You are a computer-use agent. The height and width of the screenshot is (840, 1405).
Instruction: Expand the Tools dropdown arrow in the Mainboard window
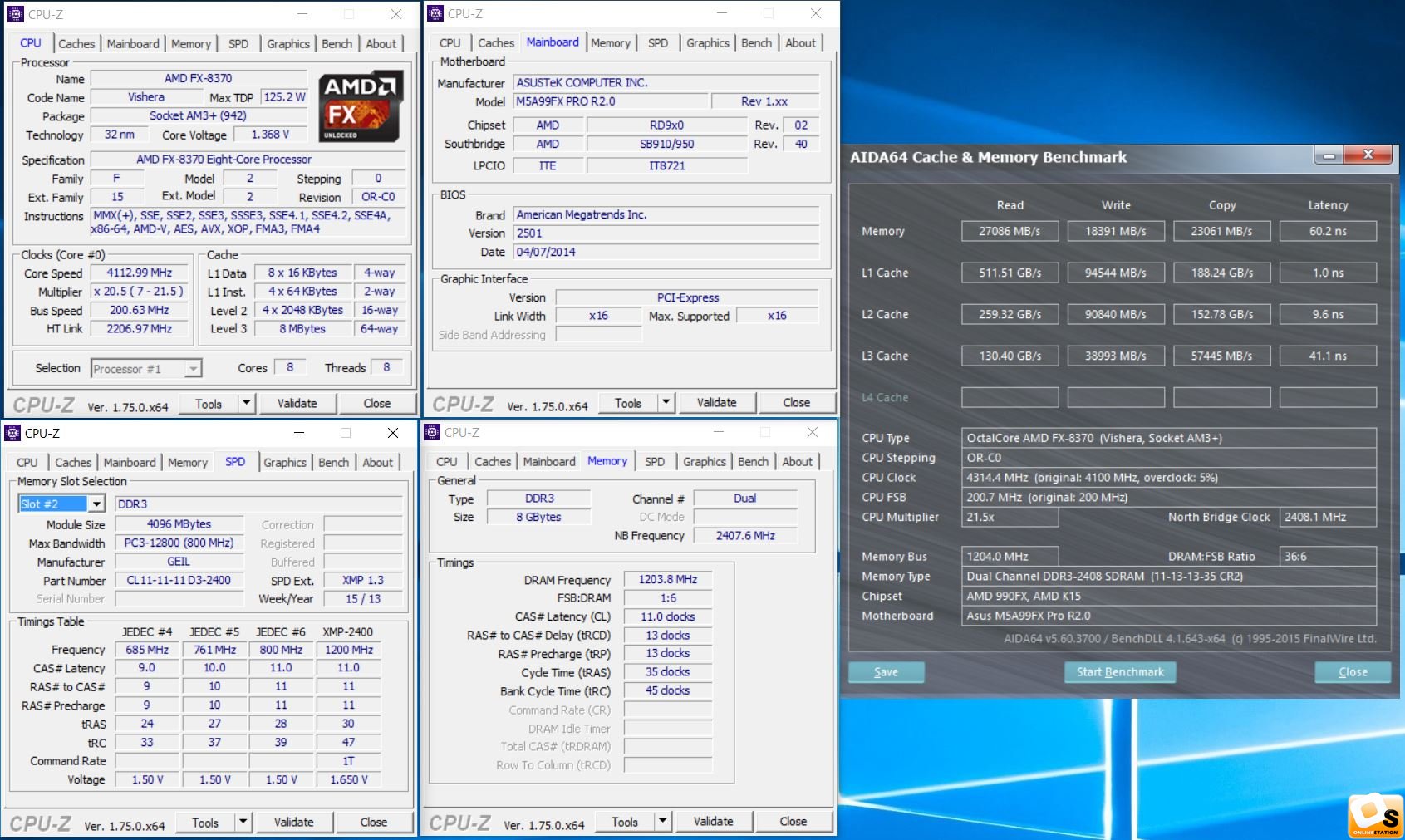(666, 402)
